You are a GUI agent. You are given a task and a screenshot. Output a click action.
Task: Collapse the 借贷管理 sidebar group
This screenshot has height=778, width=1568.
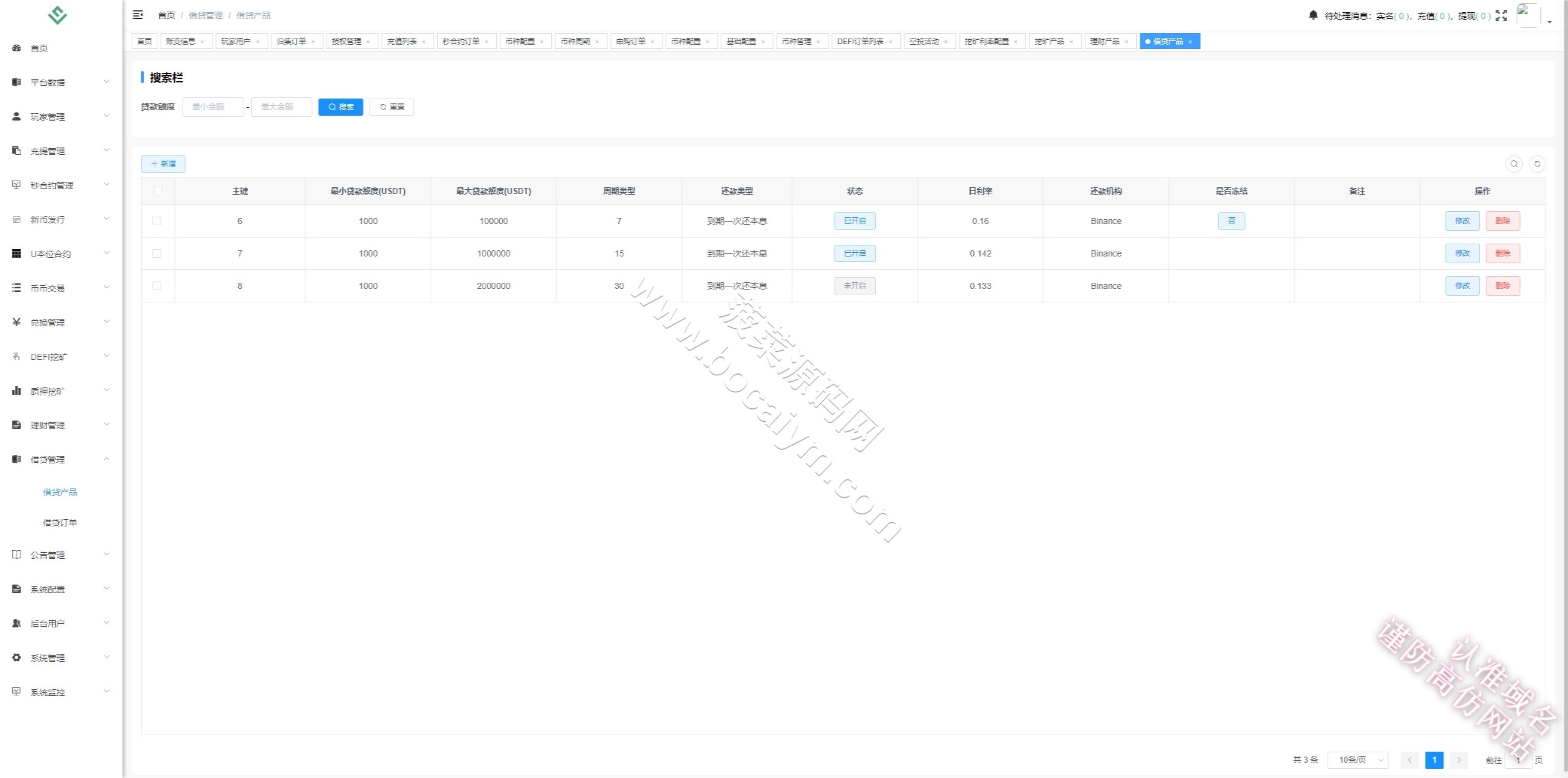point(61,459)
